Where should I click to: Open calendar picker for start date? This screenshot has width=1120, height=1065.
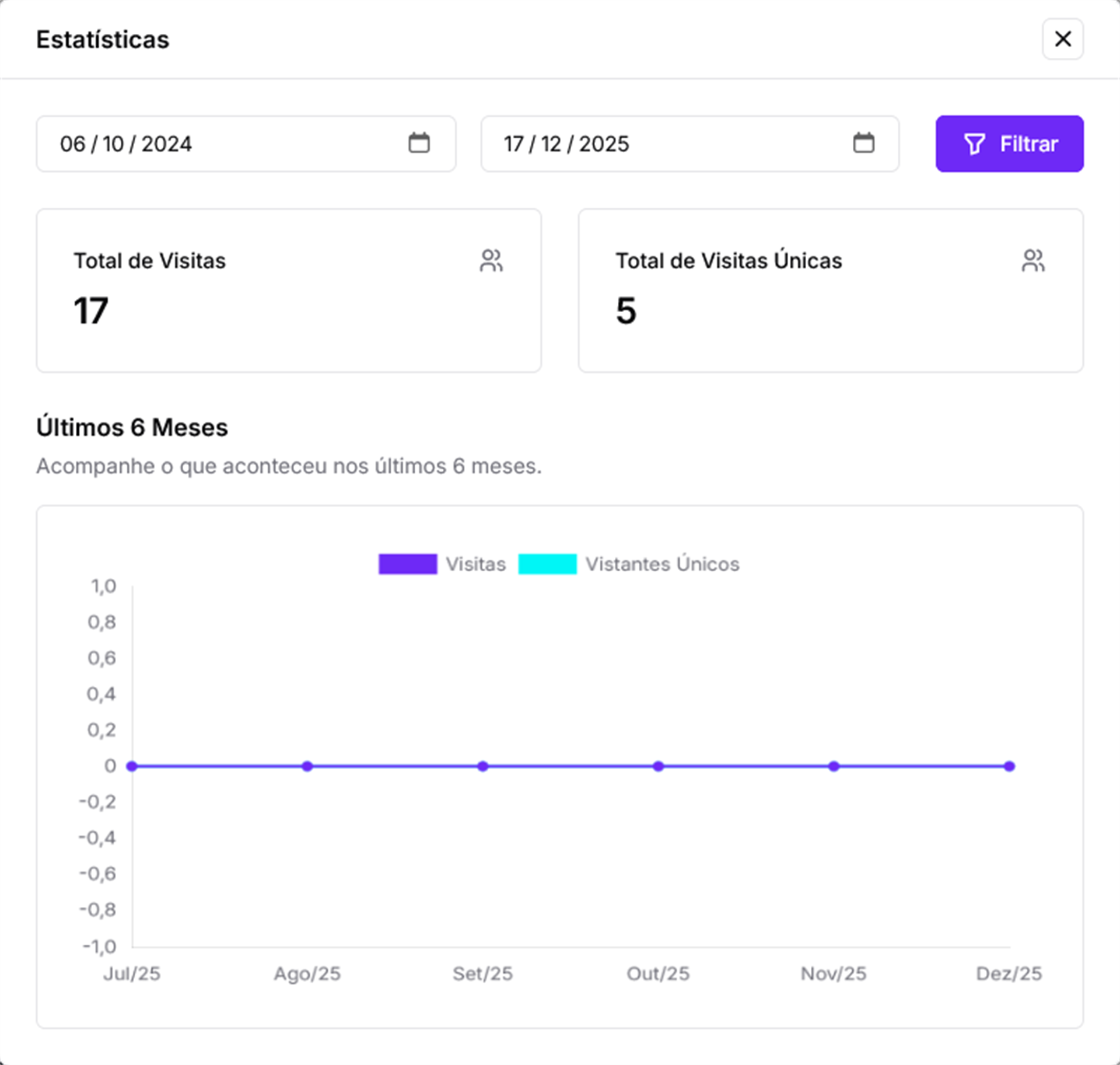point(419,143)
